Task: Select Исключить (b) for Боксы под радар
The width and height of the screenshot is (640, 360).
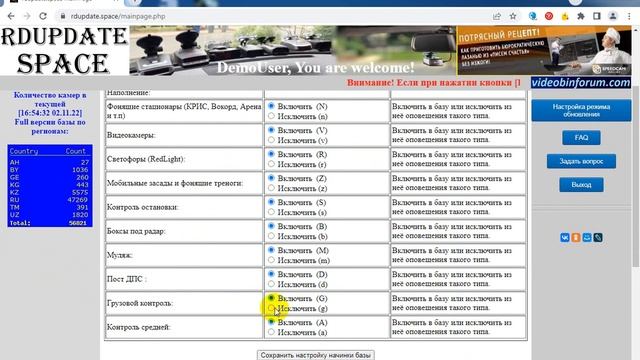Action: (x=271, y=236)
